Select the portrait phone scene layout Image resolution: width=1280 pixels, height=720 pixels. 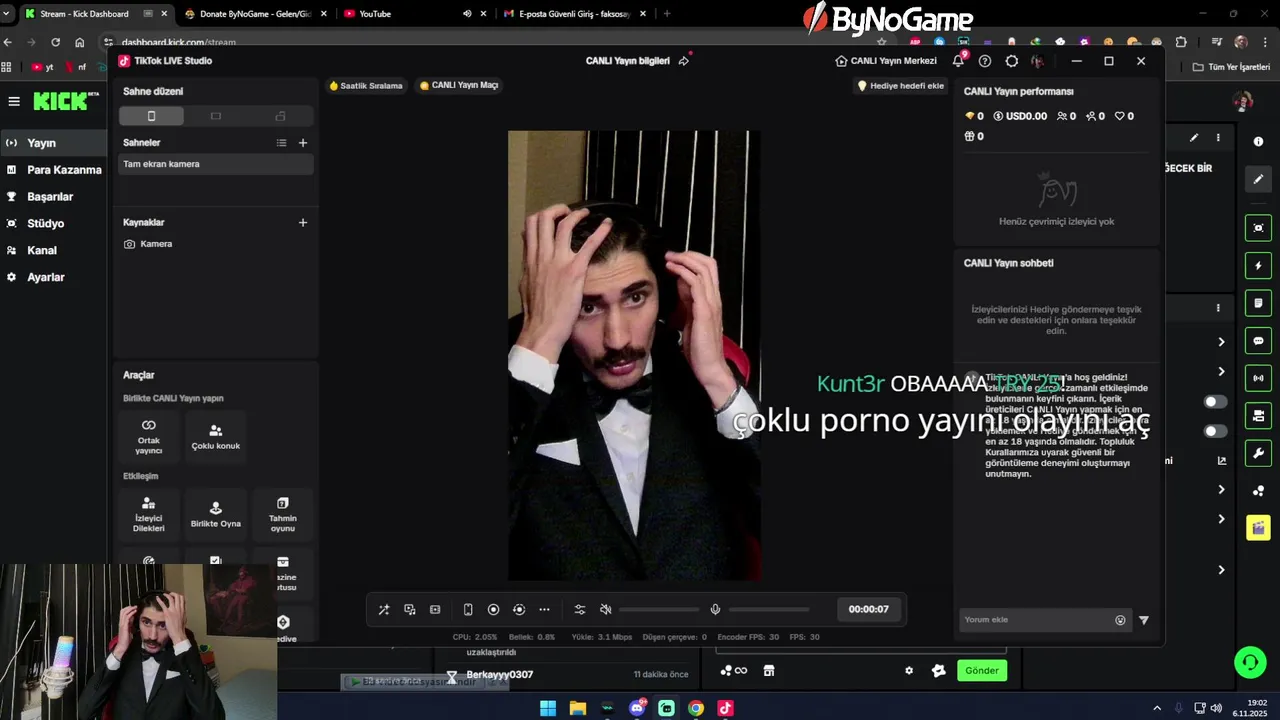[x=151, y=116]
